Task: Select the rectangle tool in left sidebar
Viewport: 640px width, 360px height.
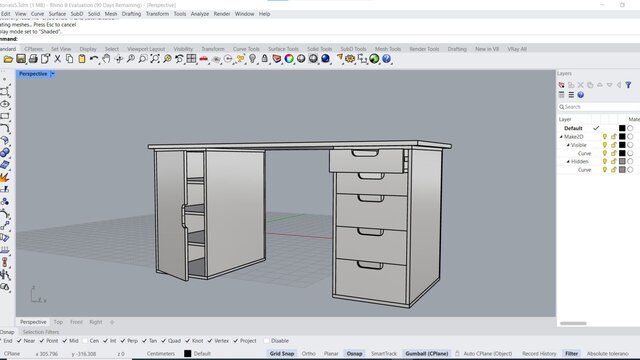Action: pyautogui.click(x=4, y=116)
